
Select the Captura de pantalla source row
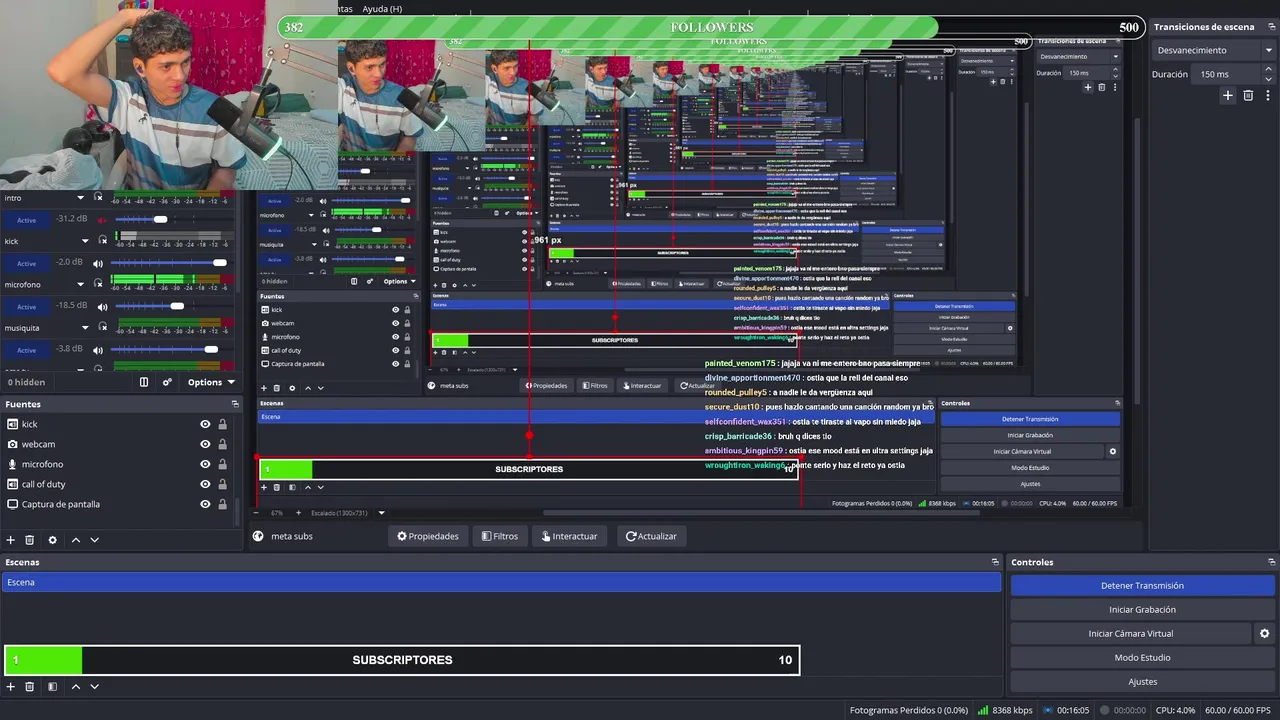point(118,504)
